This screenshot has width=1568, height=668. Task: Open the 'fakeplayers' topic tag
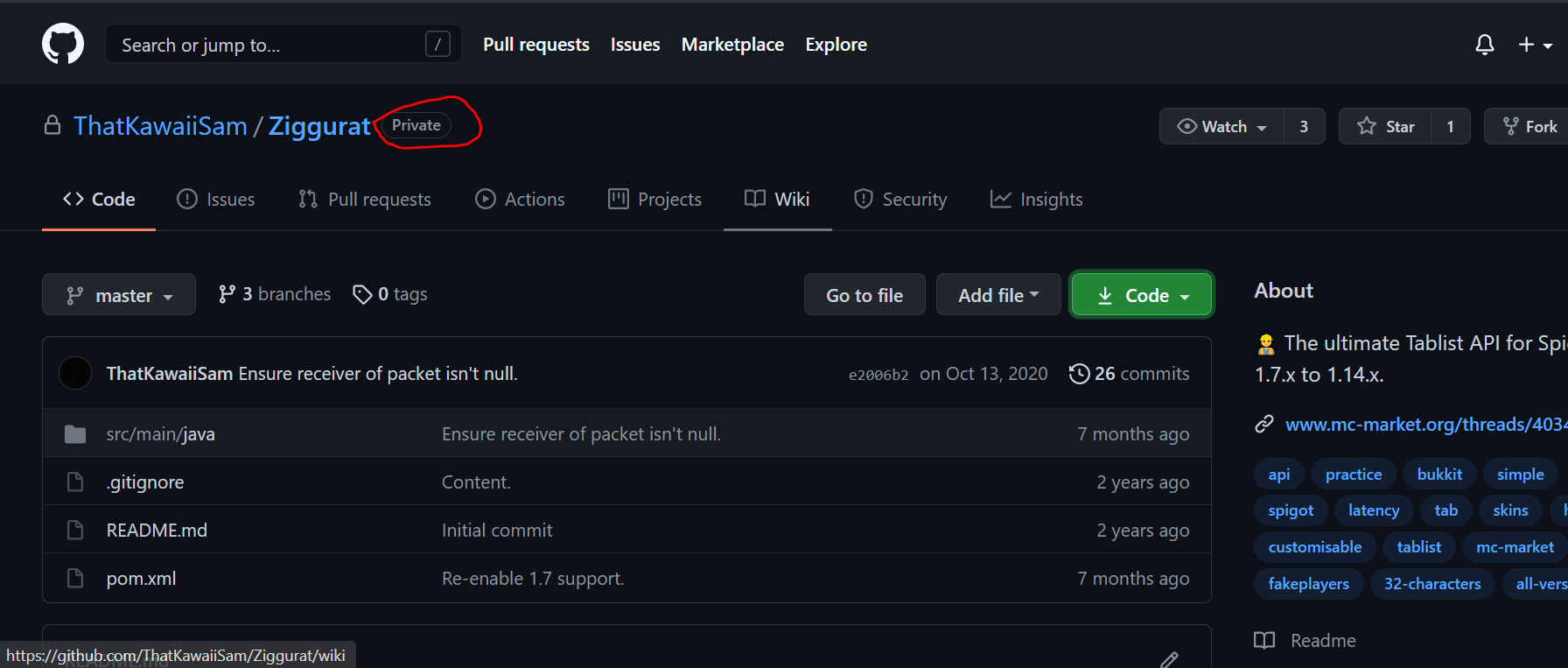1309,584
